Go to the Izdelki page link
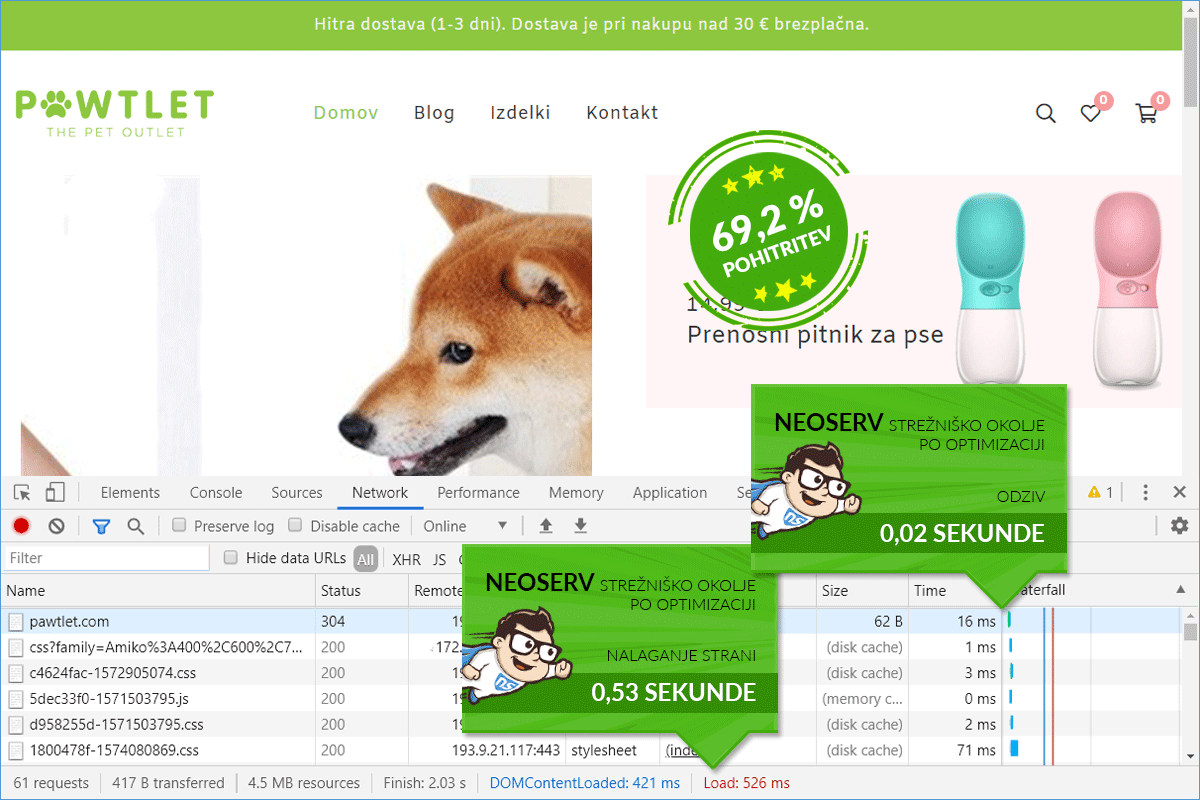 520,113
